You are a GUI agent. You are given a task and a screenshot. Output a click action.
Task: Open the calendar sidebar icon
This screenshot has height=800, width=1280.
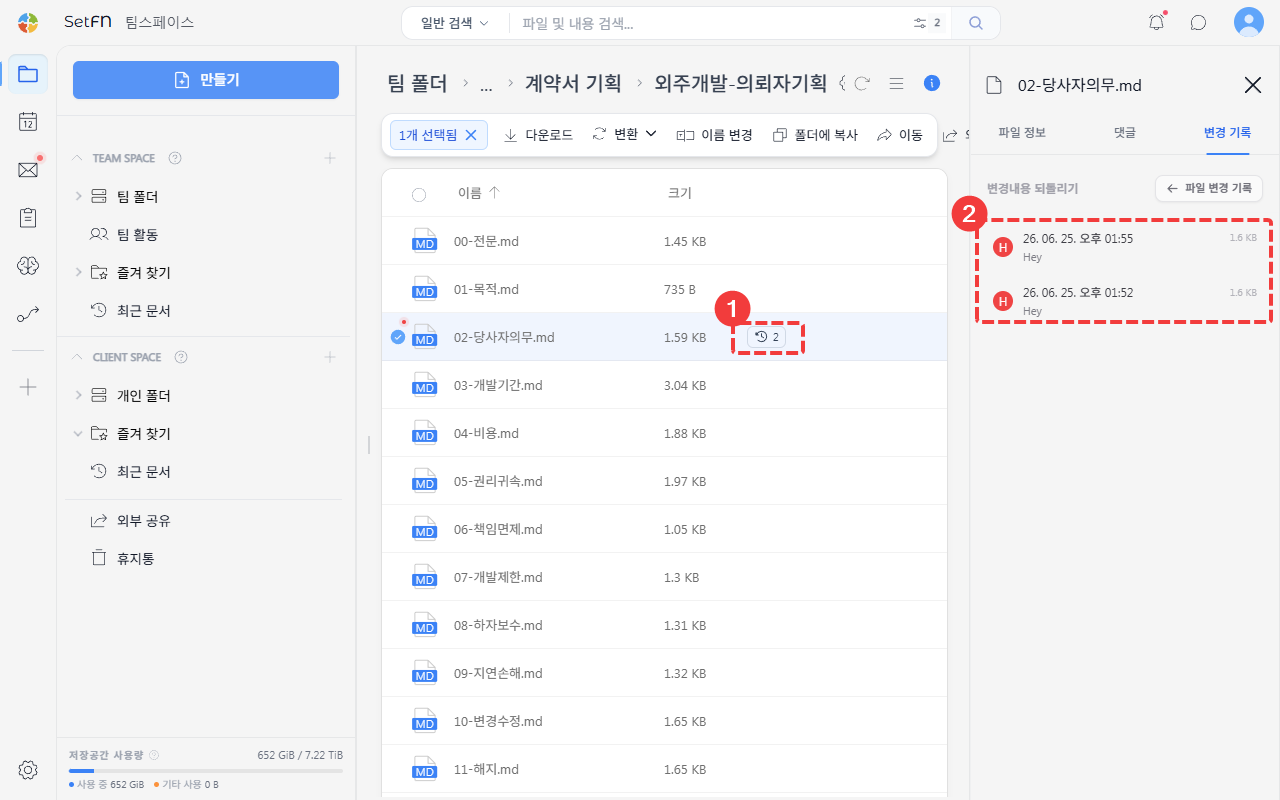tap(28, 122)
